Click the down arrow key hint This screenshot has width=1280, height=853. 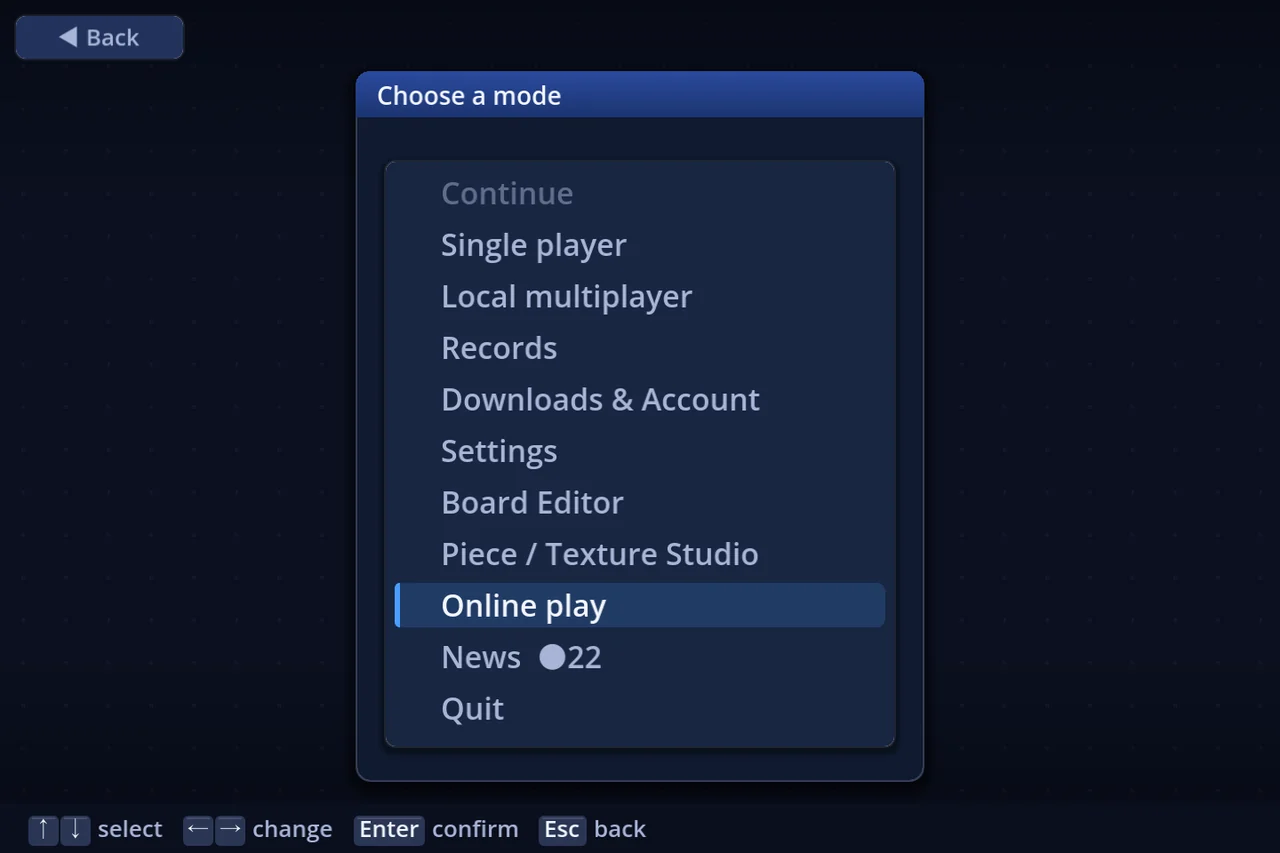[75, 829]
